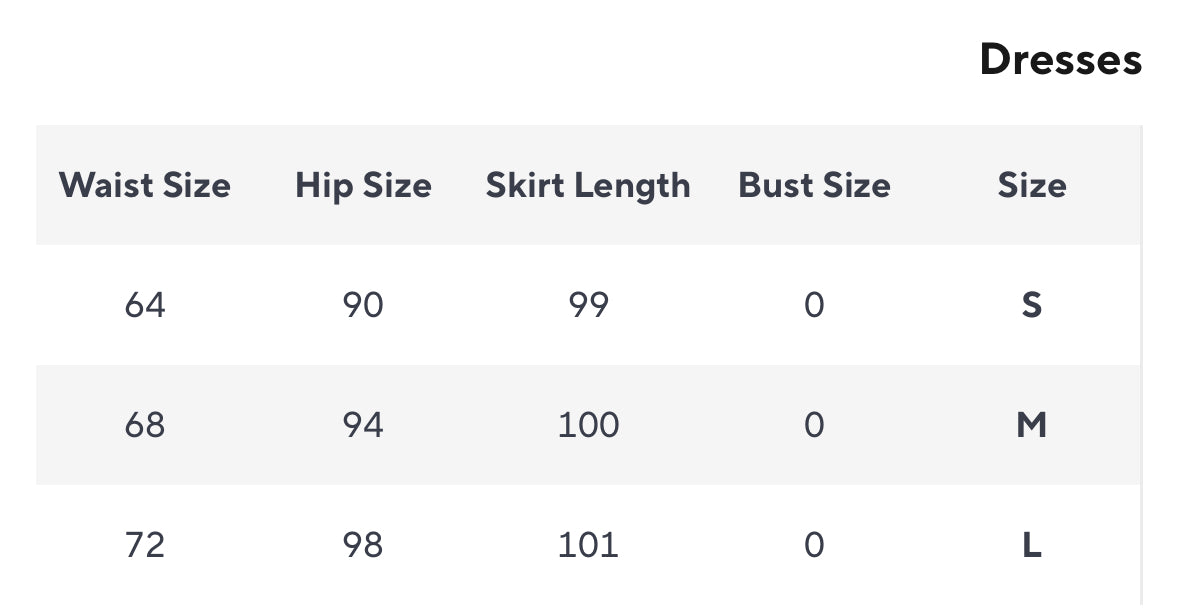Select the Skirt Length column header
Image resolution: width=1179 pixels, height=613 pixels.
coord(588,185)
